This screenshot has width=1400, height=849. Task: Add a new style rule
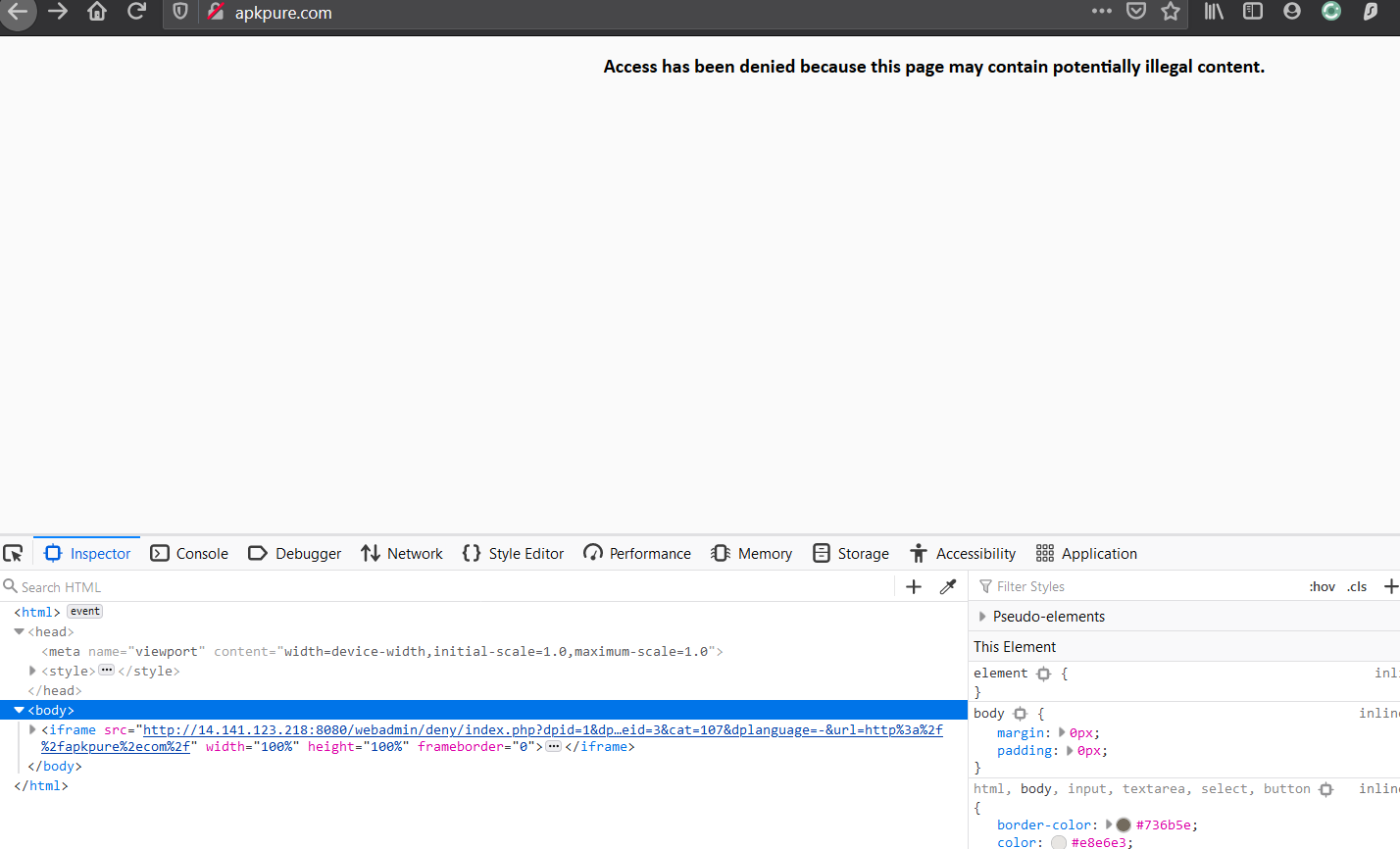(x=1389, y=587)
